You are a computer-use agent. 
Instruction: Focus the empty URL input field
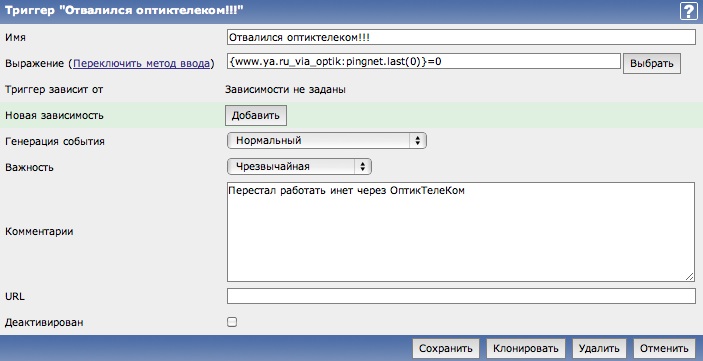[461, 296]
